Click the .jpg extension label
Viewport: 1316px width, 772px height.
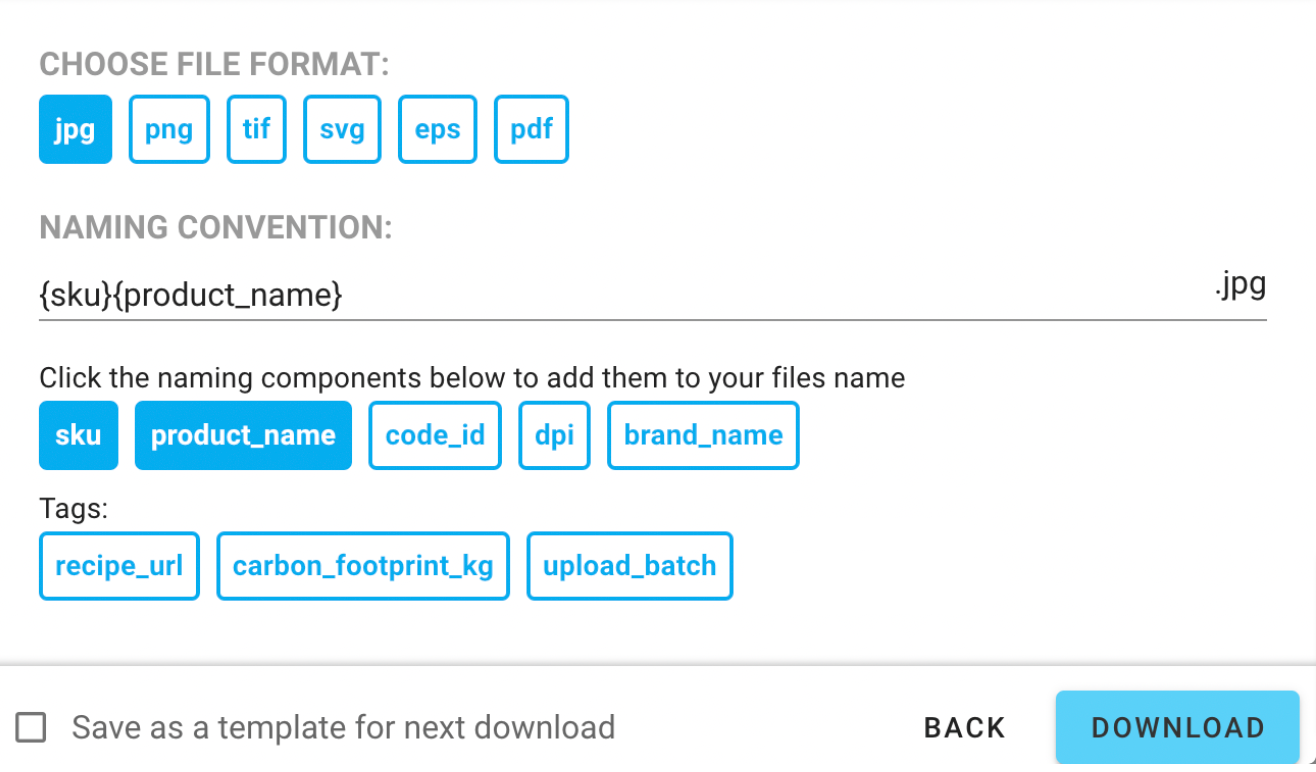pos(1240,287)
